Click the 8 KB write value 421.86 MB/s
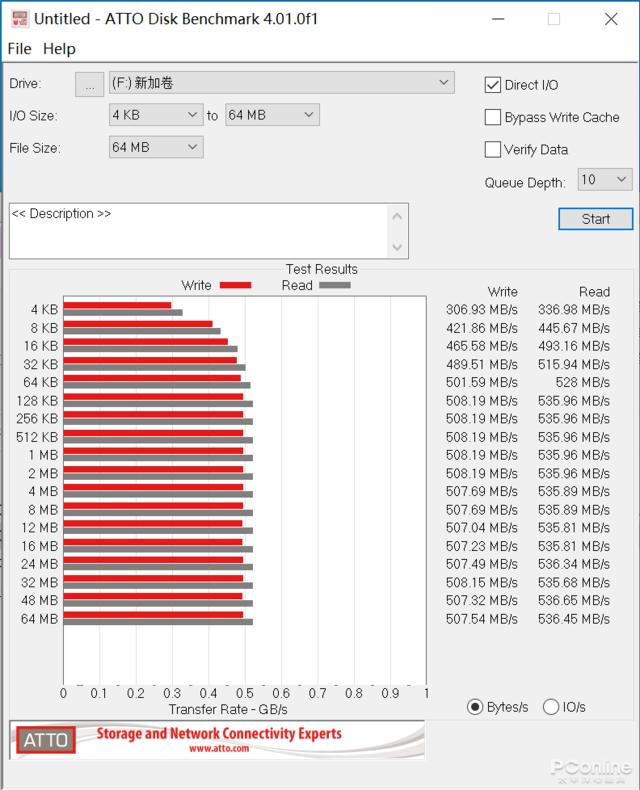The image size is (640, 790). tap(482, 328)
